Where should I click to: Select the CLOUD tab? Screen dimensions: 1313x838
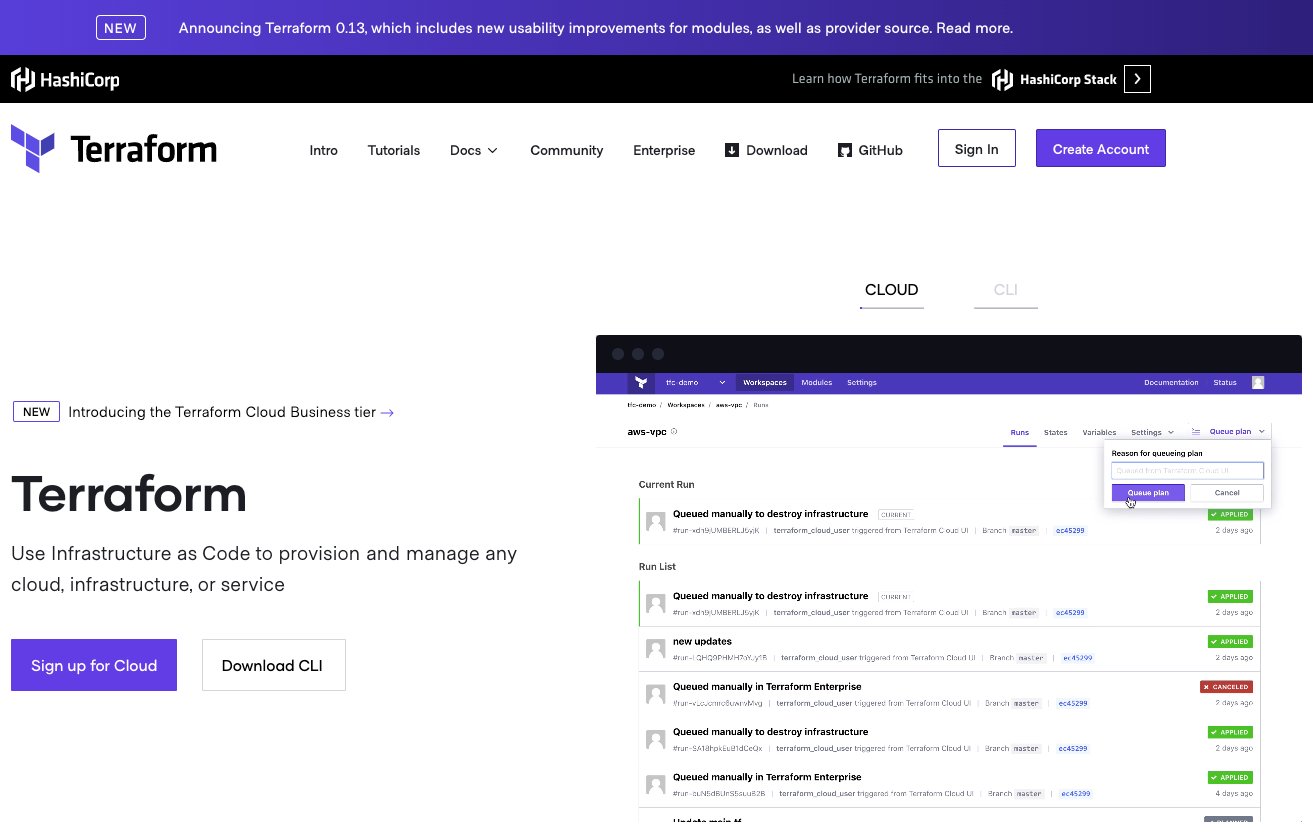click(x=891, y=290)
